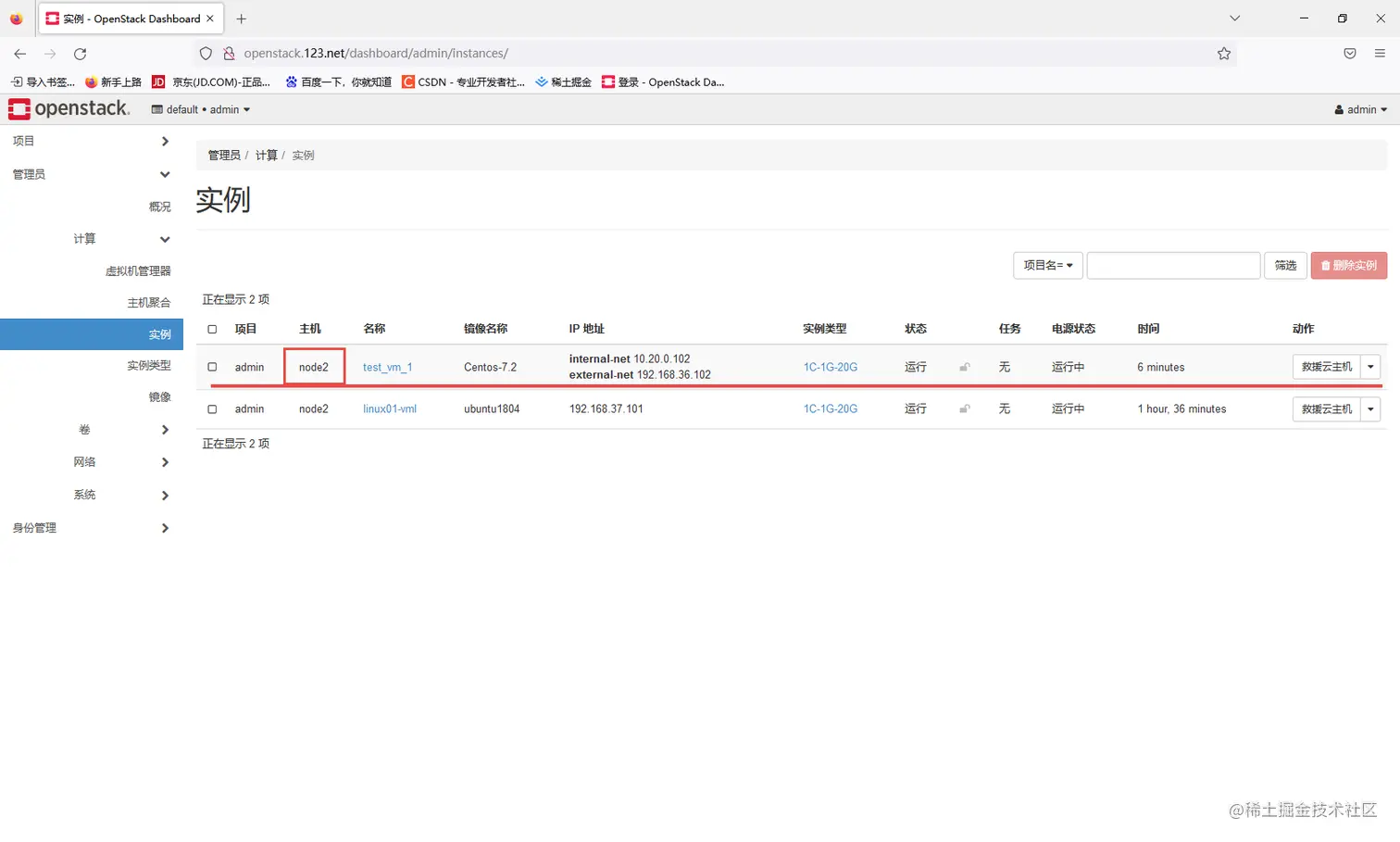Click IP address 192.168.37.101

pyautogui.click(x=606, y=409)
